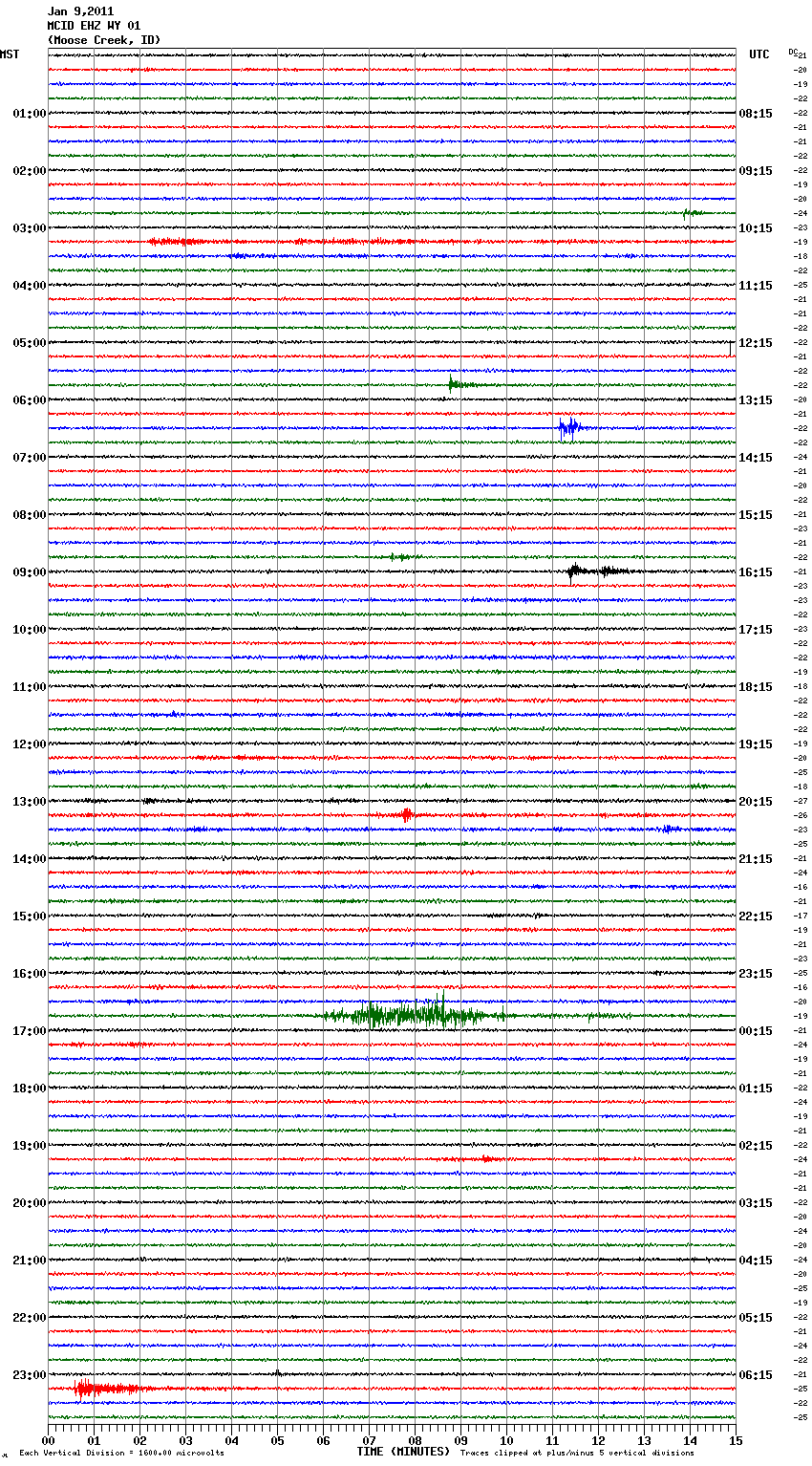Click the large green event before 17:00
The image size is (812, 1466).
(417, 1013)
